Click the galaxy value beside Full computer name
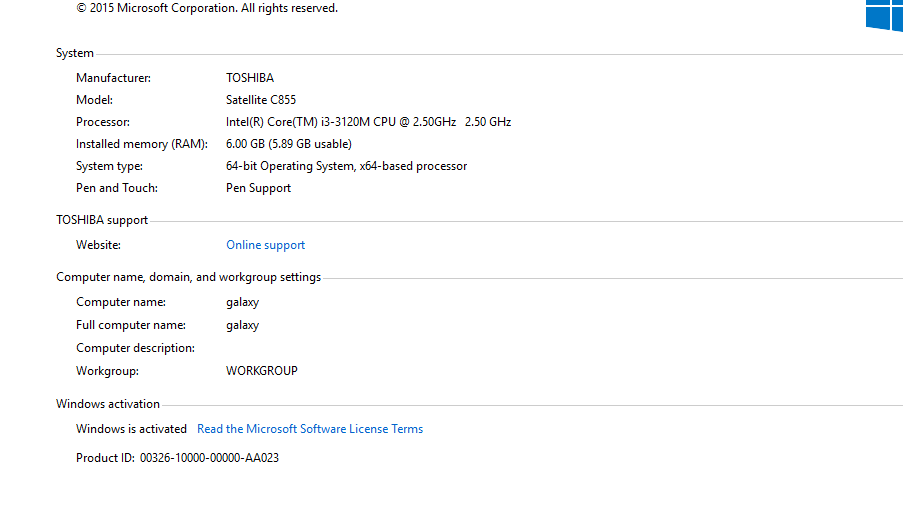 pos(242,325)
